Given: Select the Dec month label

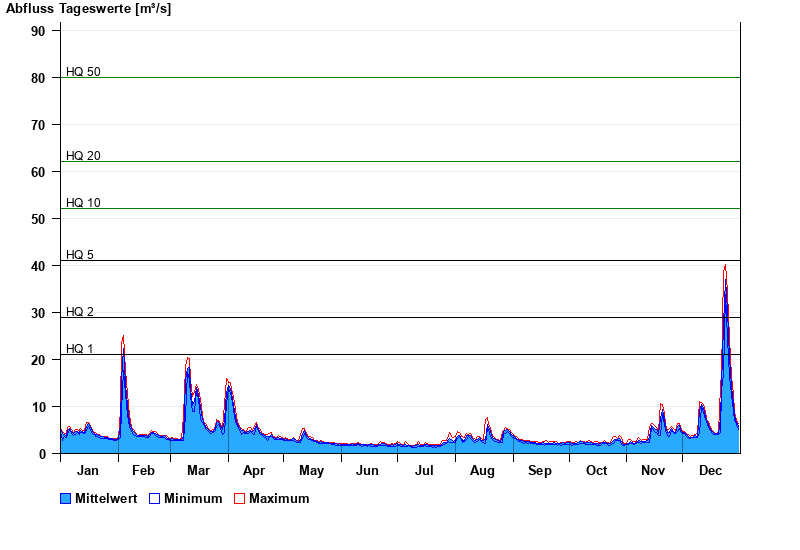Looking at the screenshot, I should 710,471.
